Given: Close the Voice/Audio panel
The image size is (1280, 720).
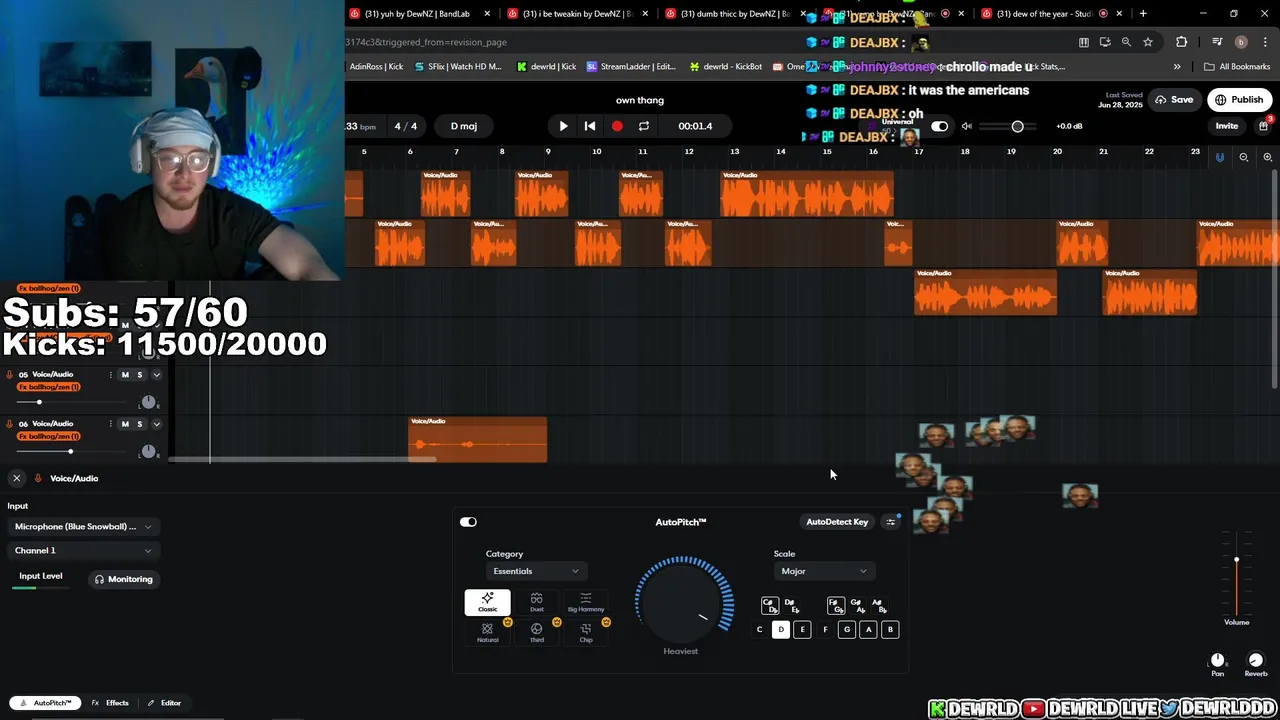Looking at the screenshot, I should pyautogui.click(x=17, y=478).
